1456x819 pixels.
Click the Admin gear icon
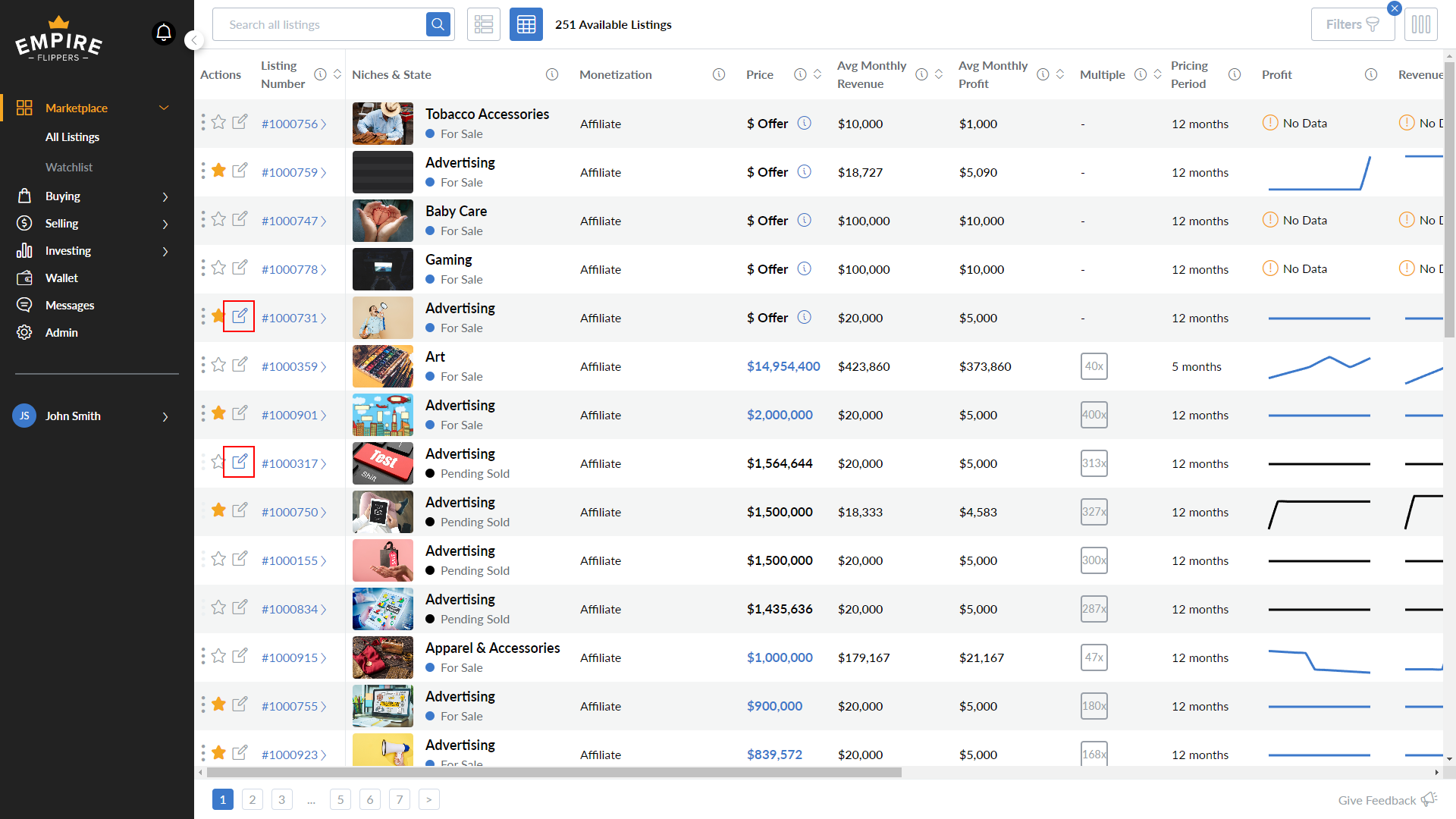coord(24,332)
